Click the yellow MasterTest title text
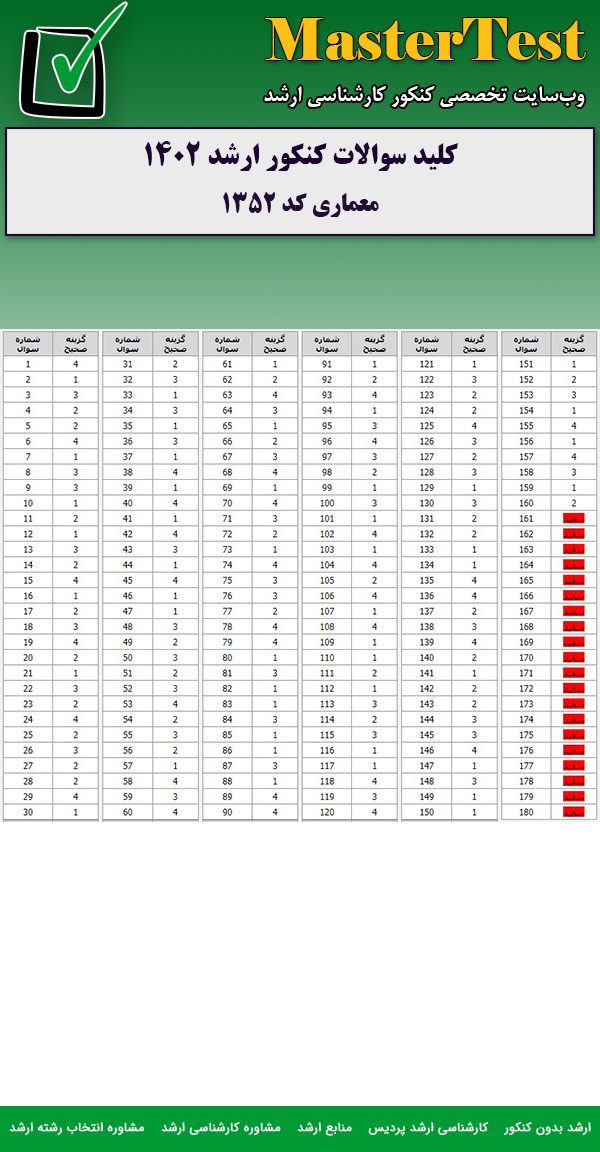Viewport: 600px width, 1152px height. (x=425, y=42)
